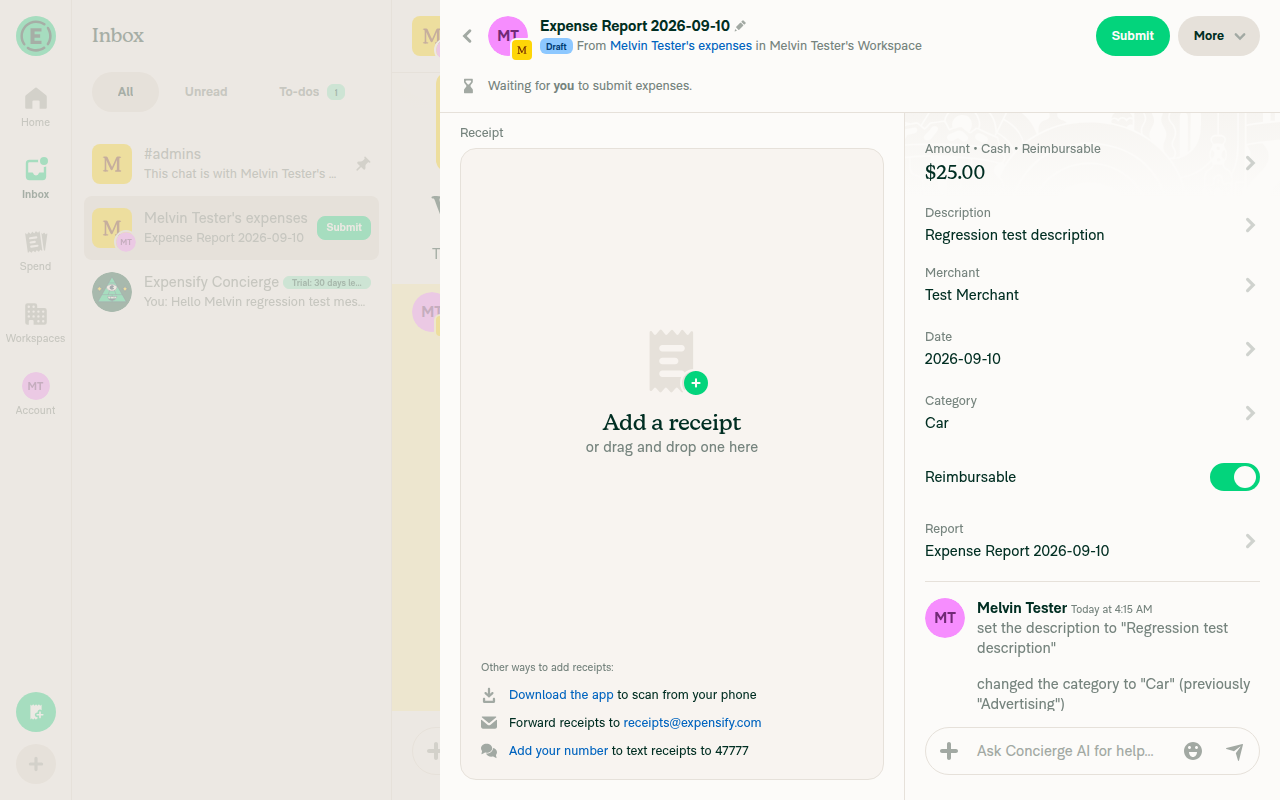Click the receipts@expensify.com link
This screenshot has height=800, width=1280.
(x=692, y=723)
